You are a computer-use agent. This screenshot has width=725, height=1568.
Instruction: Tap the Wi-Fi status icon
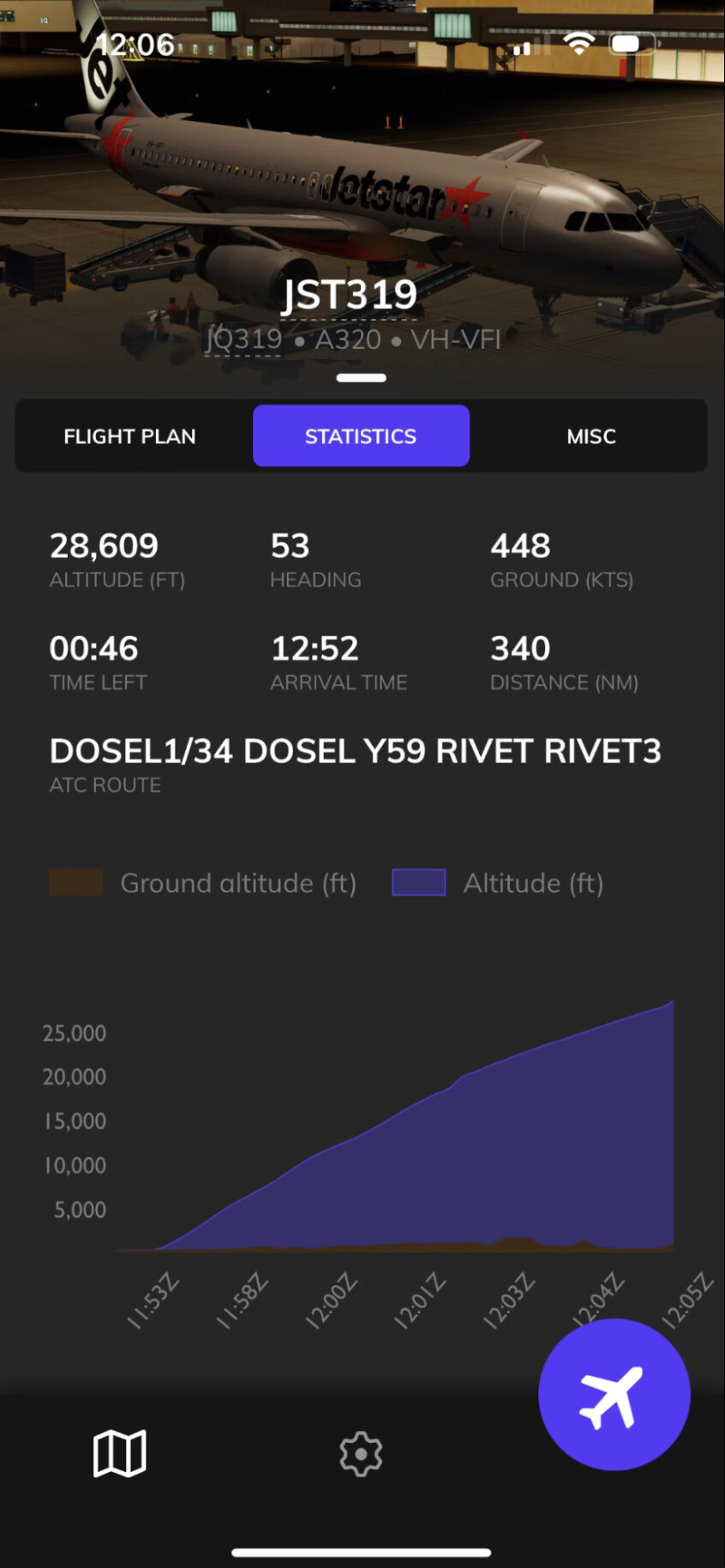(x=579, y=43)
